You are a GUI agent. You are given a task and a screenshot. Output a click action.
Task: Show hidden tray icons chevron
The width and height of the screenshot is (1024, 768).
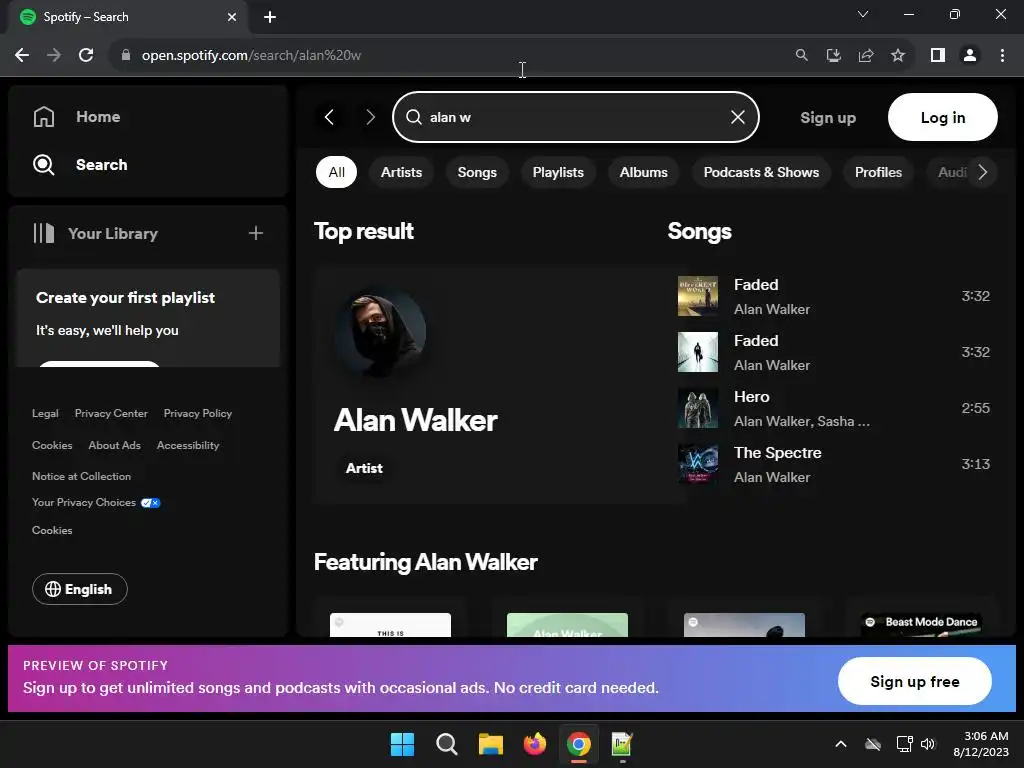841,744
